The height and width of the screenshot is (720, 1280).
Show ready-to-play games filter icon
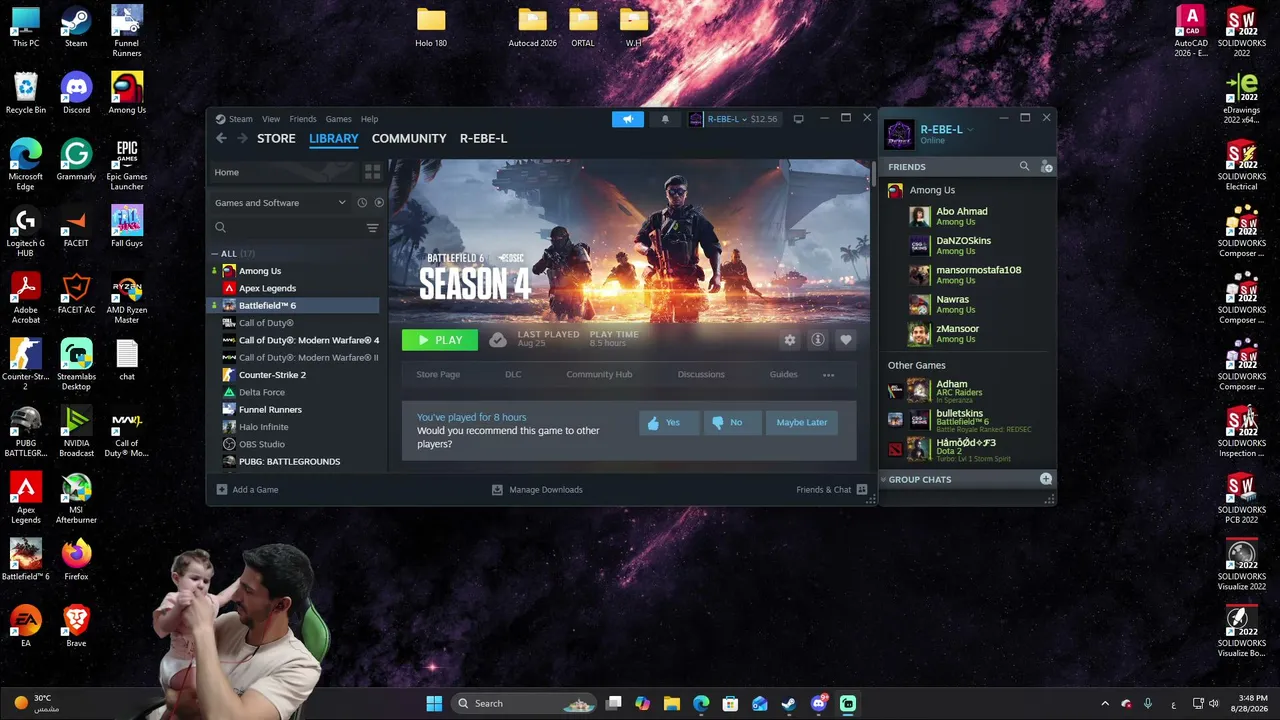click(x=379, y=203)
